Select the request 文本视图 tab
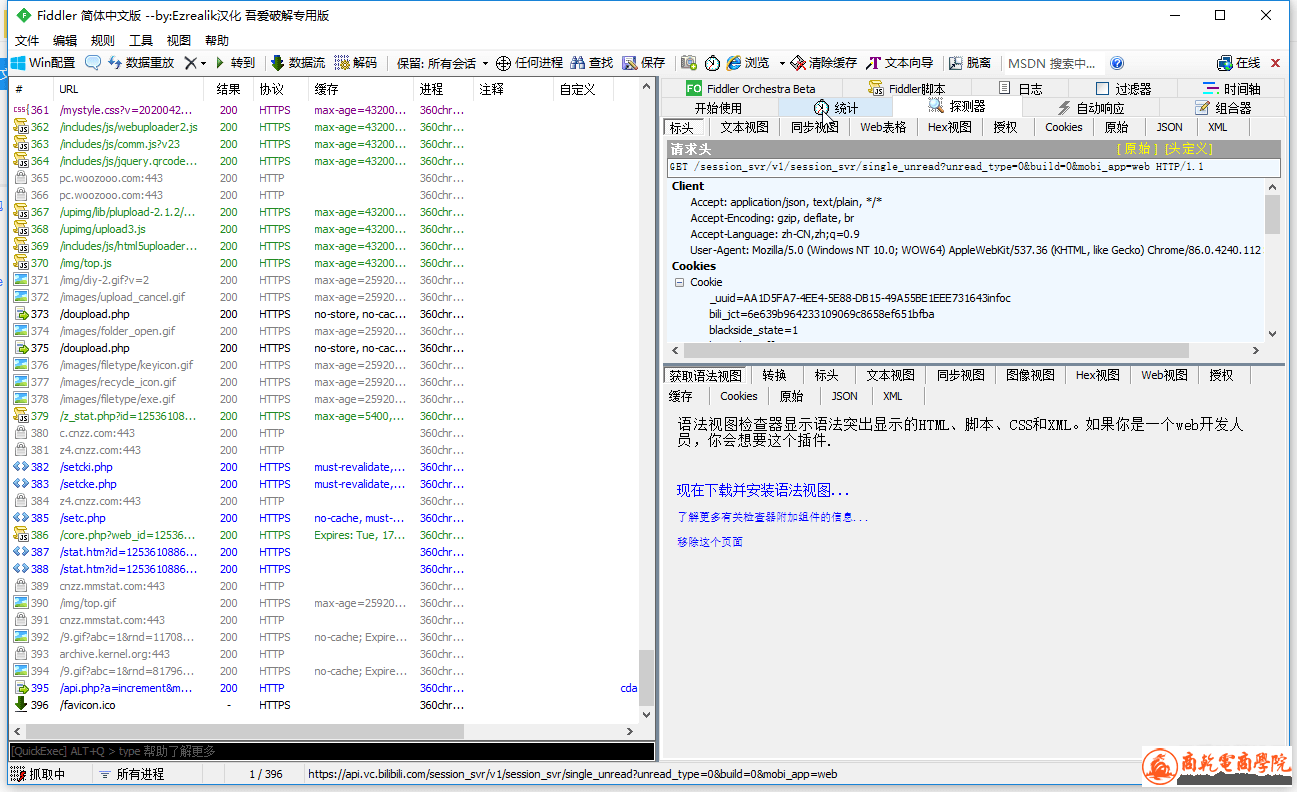Image resolution: width=1297 pixels, height=792 pixels. pyautogui.click(x=745, y=127)
